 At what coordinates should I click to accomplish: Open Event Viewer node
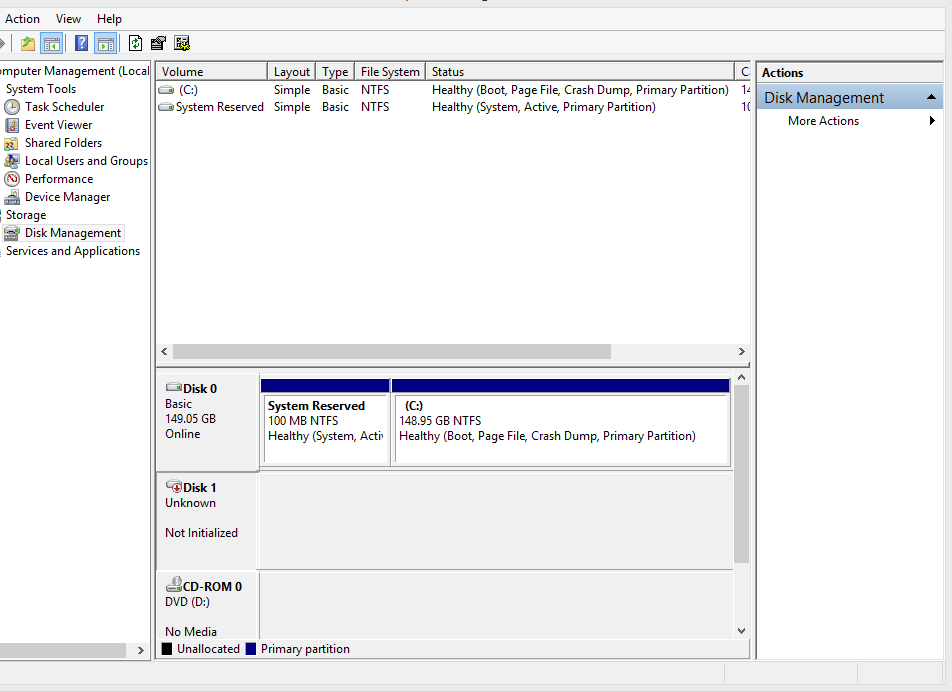[x=58, y=125]
